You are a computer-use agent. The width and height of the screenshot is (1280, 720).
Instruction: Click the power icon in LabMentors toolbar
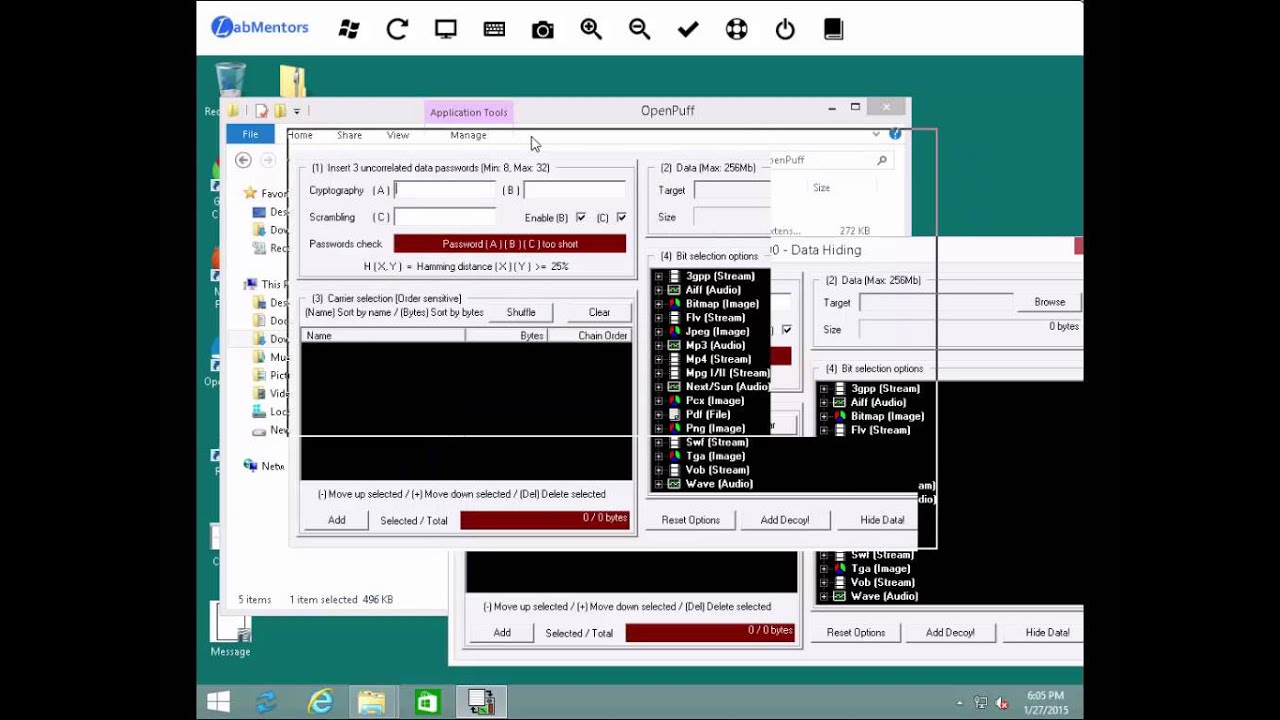point(785,29)
